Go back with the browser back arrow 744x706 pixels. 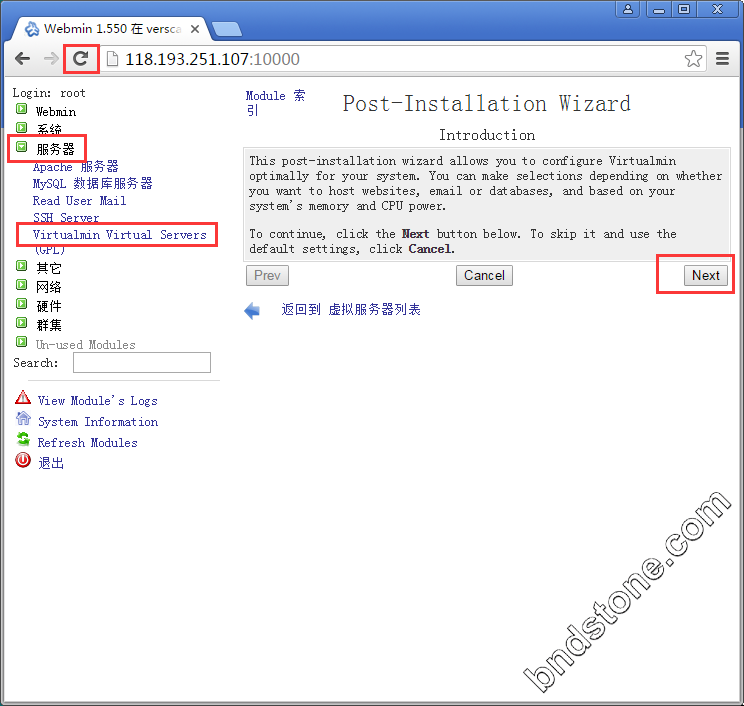click(x=22, y=59)
